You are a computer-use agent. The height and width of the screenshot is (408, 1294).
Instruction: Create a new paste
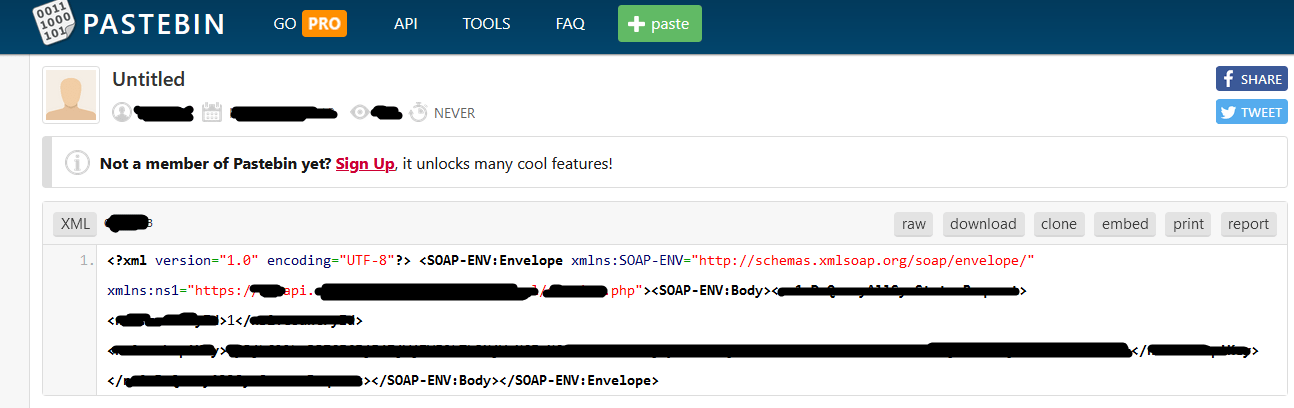click(659, 24)
